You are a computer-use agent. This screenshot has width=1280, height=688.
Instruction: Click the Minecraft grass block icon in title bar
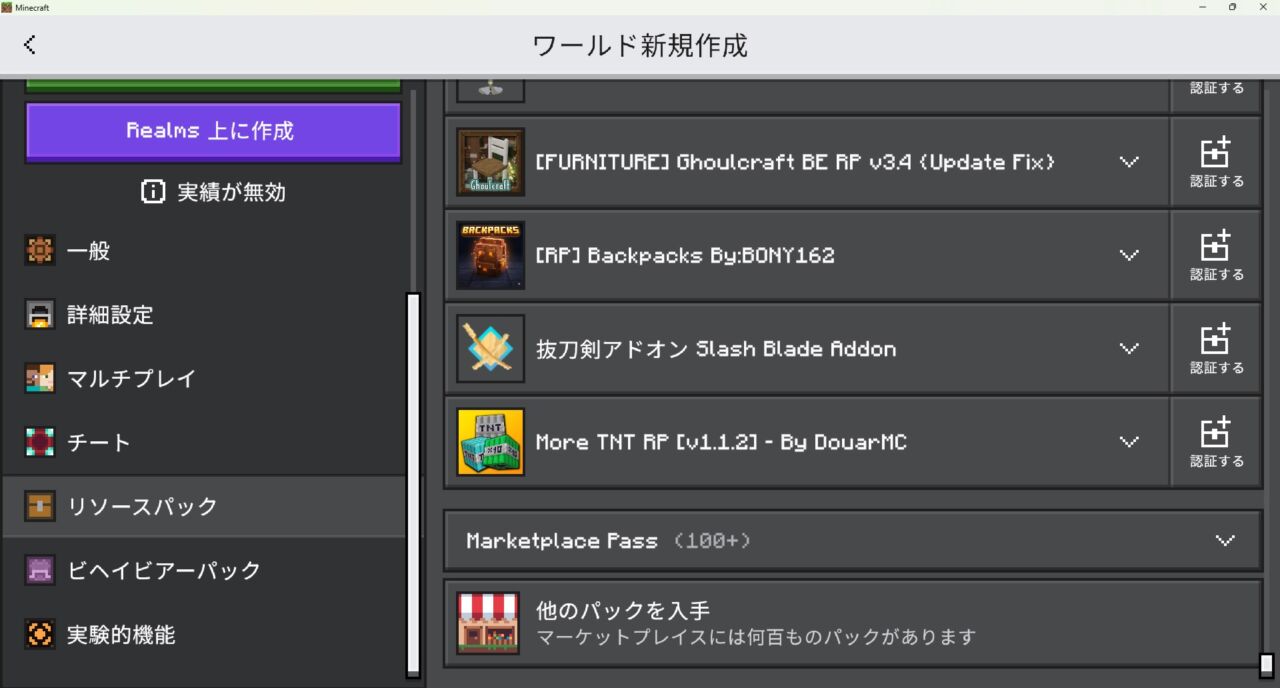coord(7,7)
